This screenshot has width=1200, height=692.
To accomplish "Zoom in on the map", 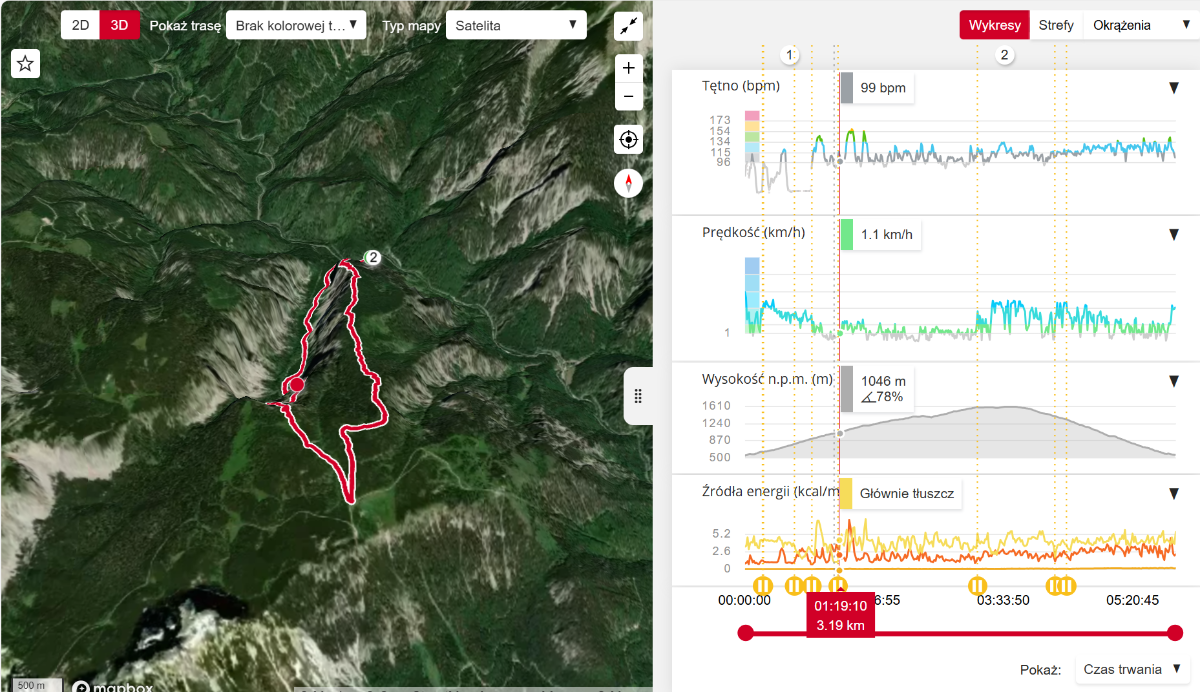I will click(628, 68).
